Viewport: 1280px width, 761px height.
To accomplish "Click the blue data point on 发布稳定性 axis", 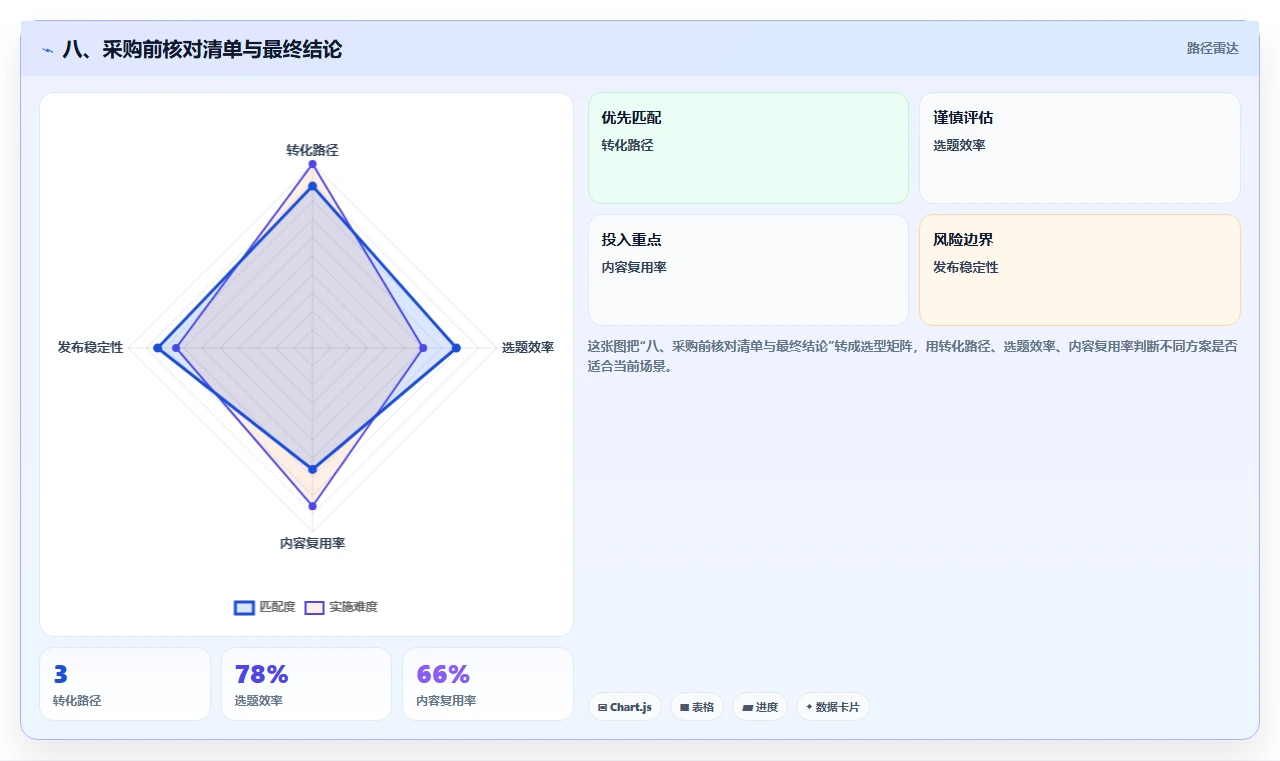I will 157,348.
